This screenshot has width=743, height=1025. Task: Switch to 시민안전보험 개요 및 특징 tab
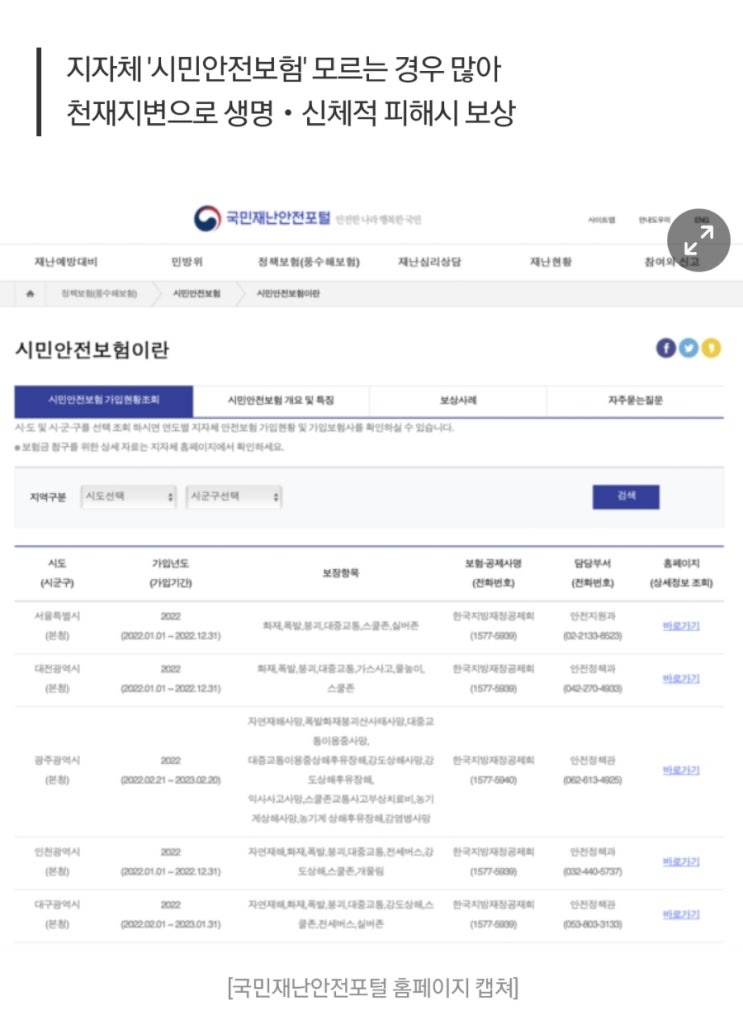coord(281,401)
